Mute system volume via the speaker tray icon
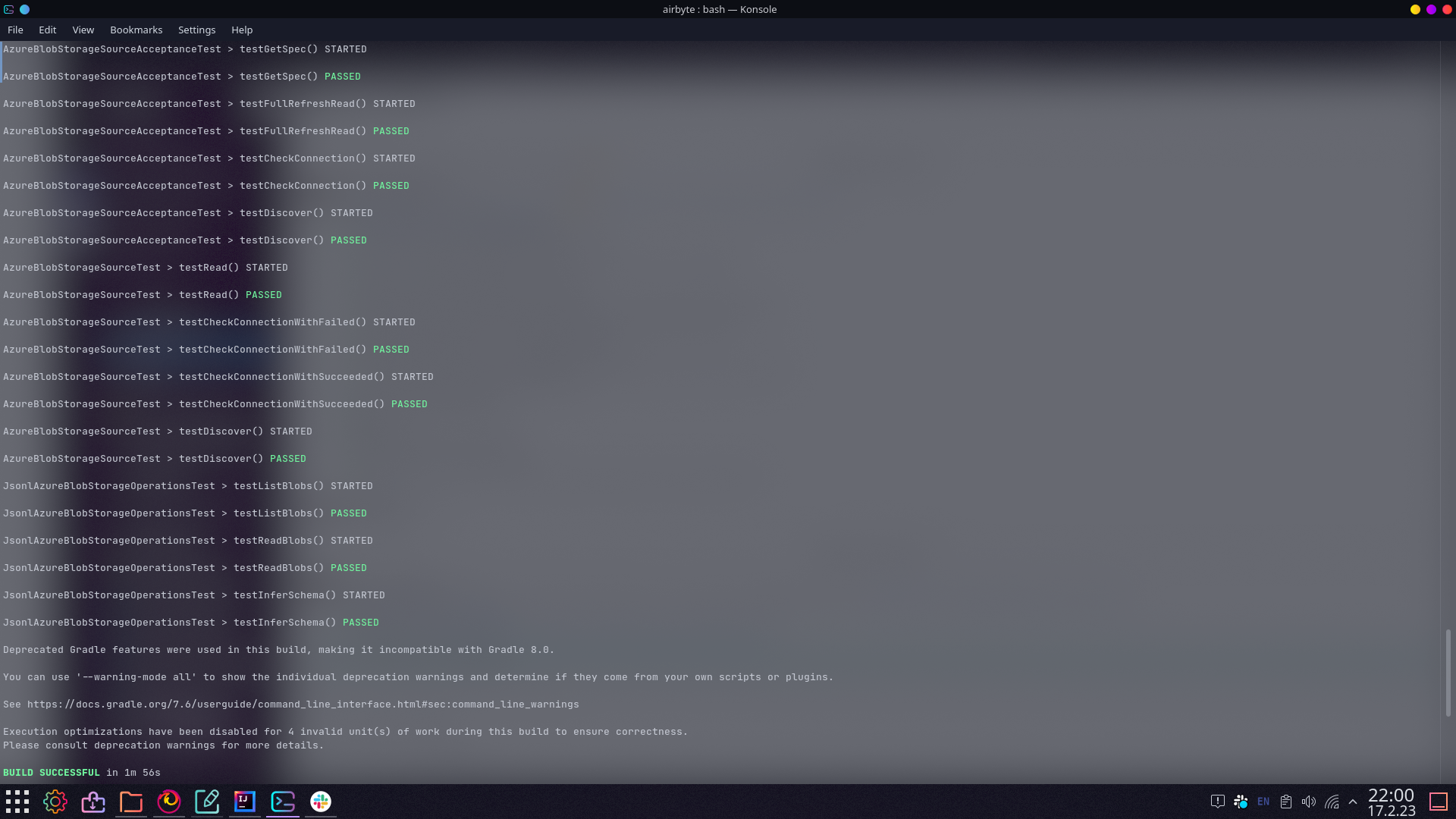The width and height of the screenshot is (1456, 819). pyautogui.click(x=1308, y=802)
